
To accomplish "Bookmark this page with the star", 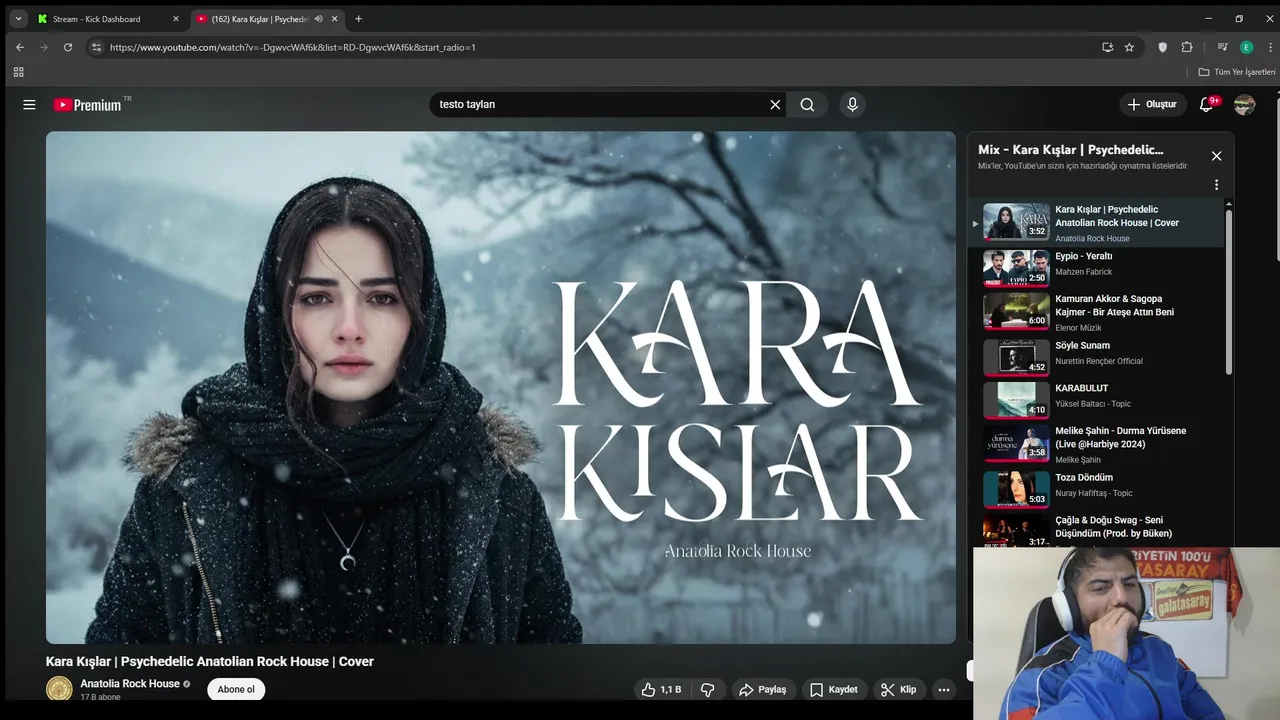I will (x=1129, y=47).
